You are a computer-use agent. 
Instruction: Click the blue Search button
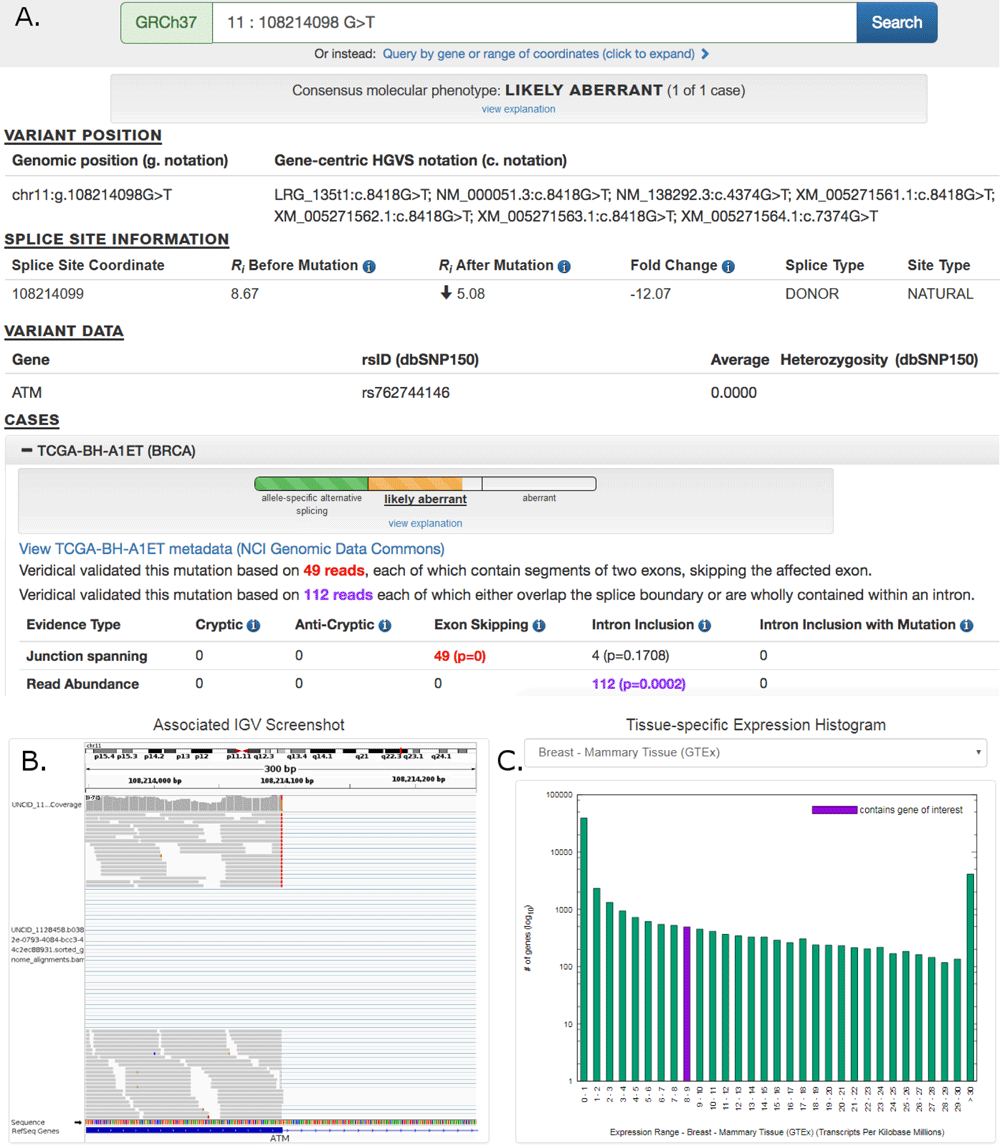pyautogui.click(x=897, y=23)
